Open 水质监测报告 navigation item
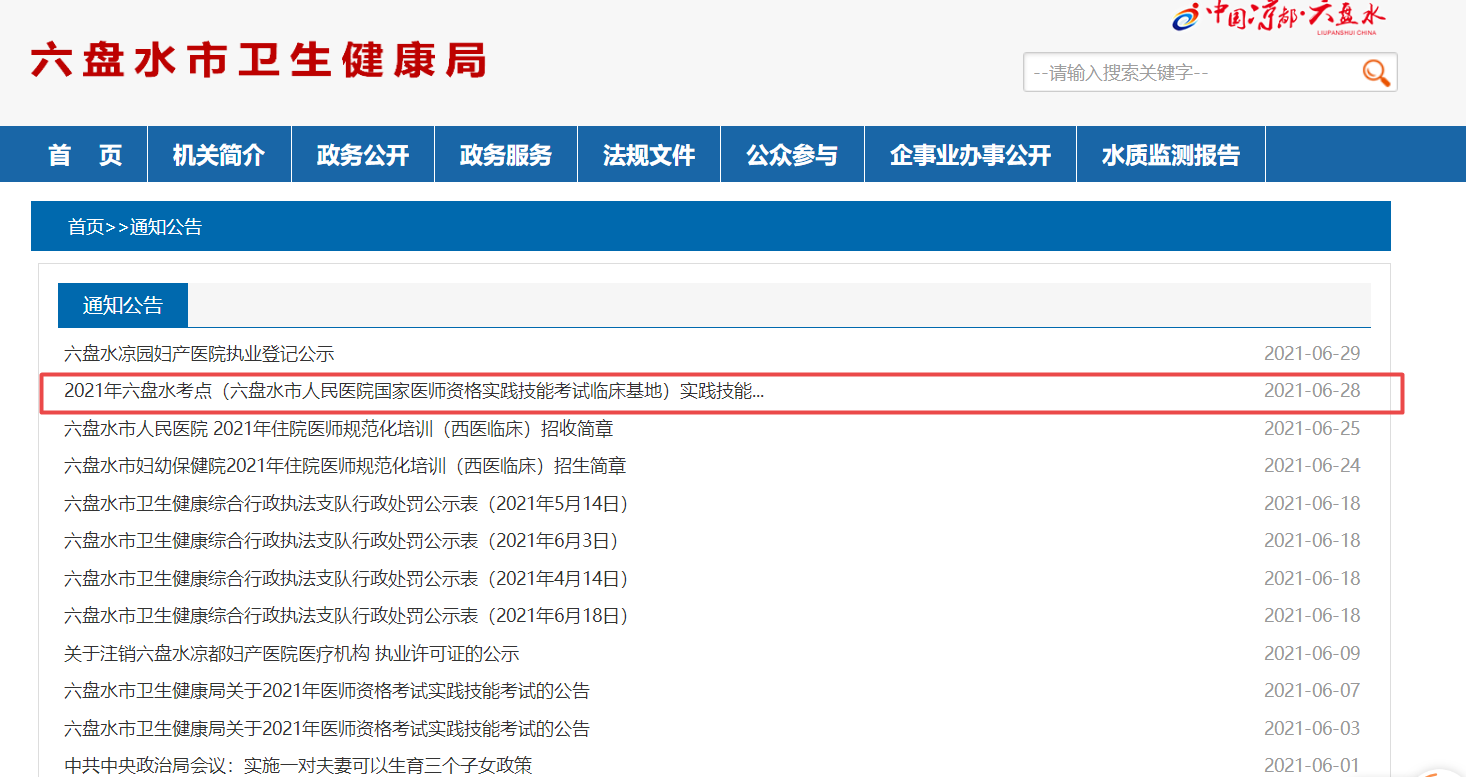The width and height of the screenshot is (1466, 777). tap(1171, 155)
